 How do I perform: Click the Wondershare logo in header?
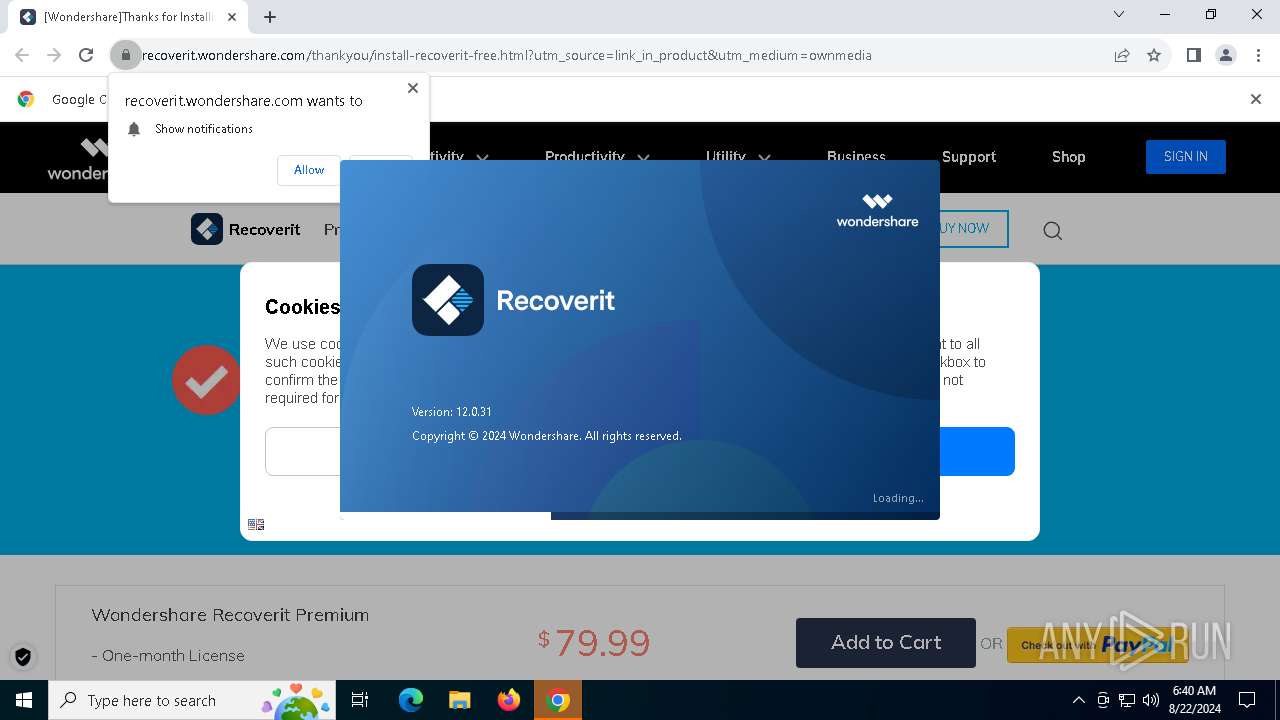[78, 158]
